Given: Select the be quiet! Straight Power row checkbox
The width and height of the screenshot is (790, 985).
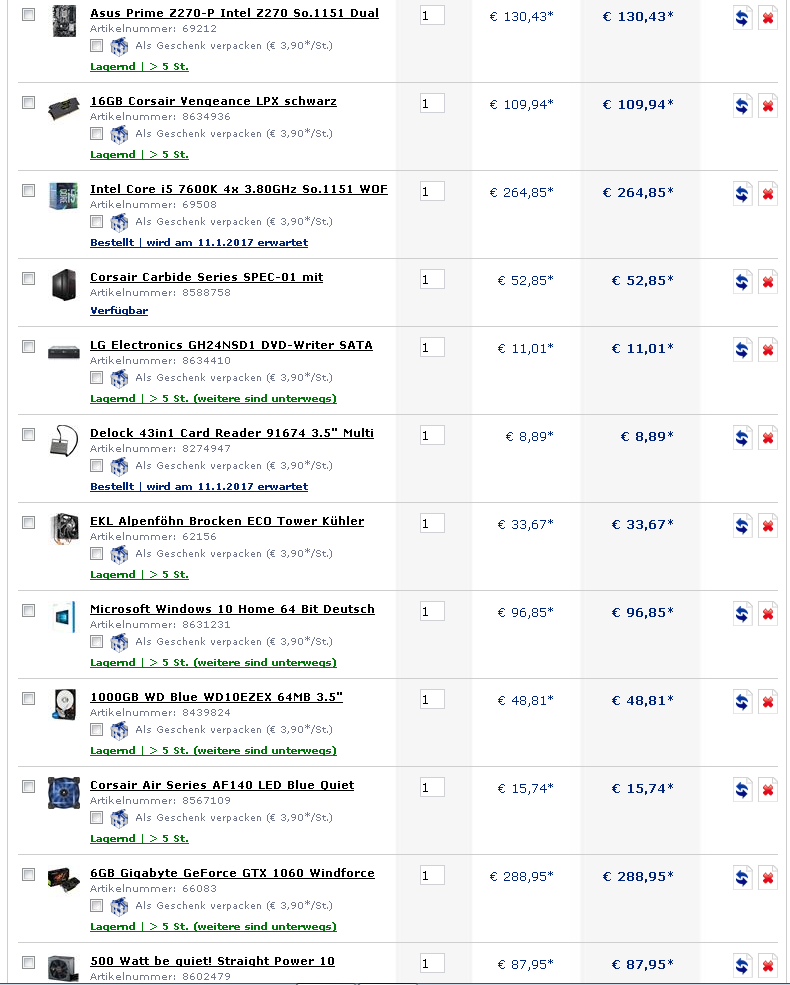Looking at the screenshot, I should 28,961.
